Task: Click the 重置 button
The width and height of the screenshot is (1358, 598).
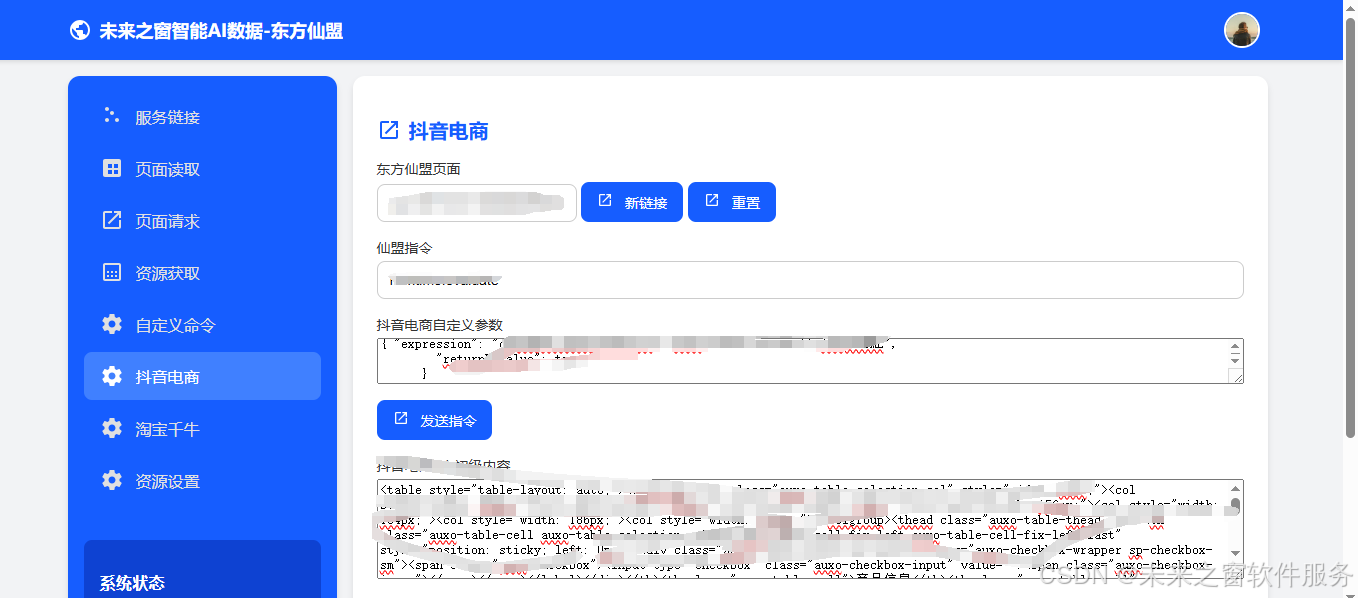Action: [732, 202]
